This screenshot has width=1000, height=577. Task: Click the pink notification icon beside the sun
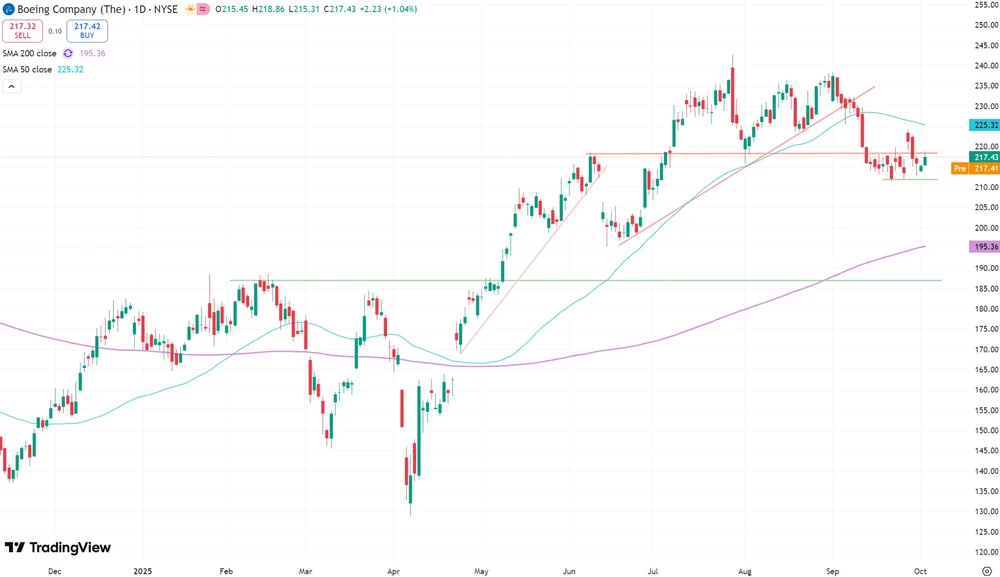pos(202,9)
